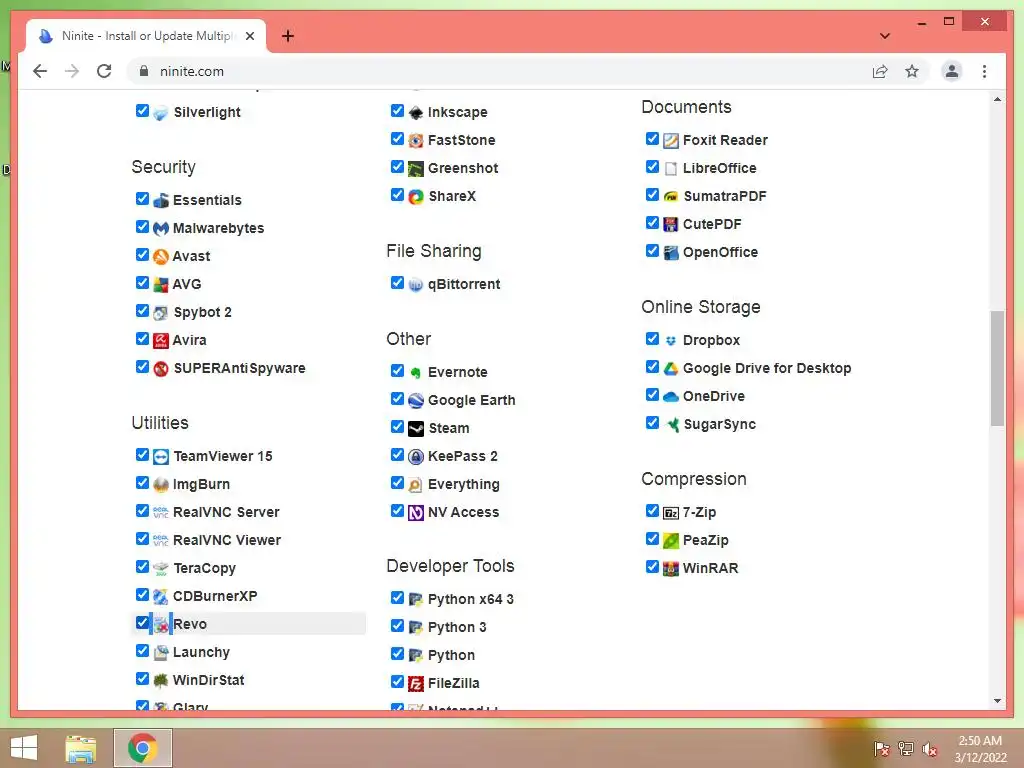
Task: Click the Google Earth globe icon
Action: point(416,400)
